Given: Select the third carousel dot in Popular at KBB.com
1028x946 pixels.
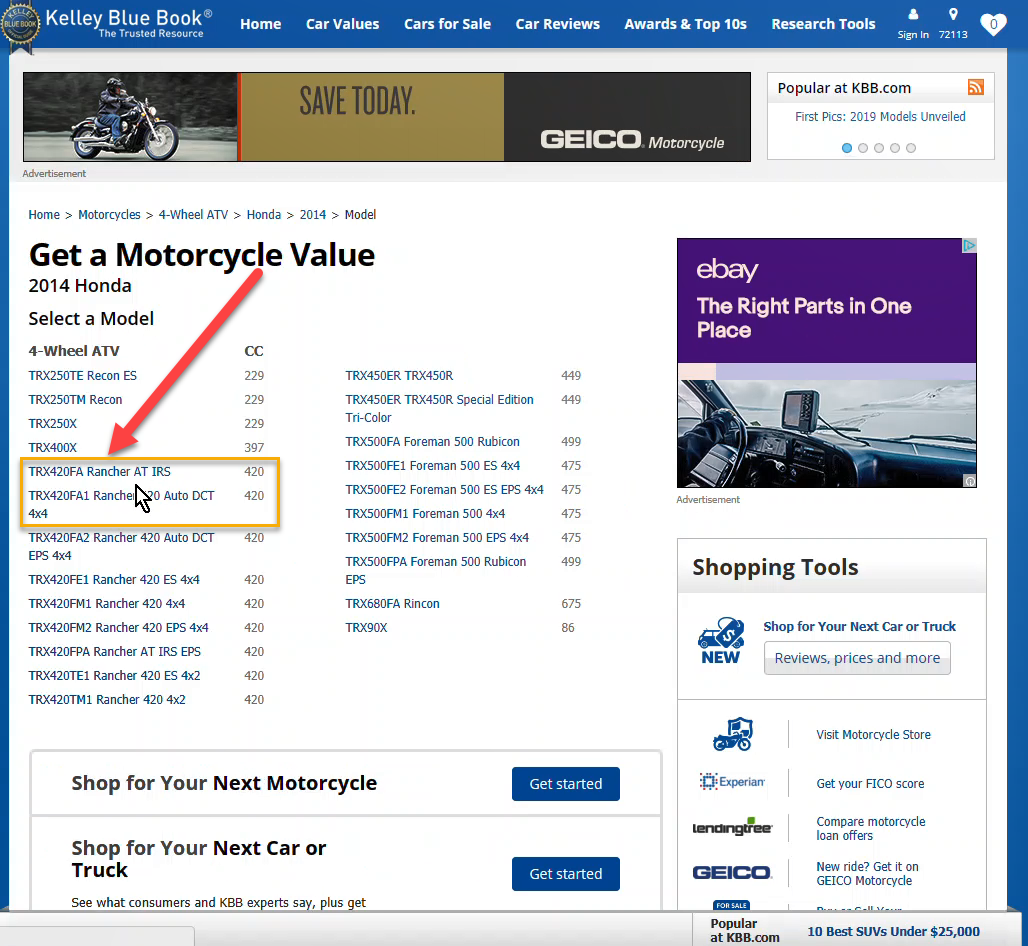Looking at the screenshot, I should point(879,148).
